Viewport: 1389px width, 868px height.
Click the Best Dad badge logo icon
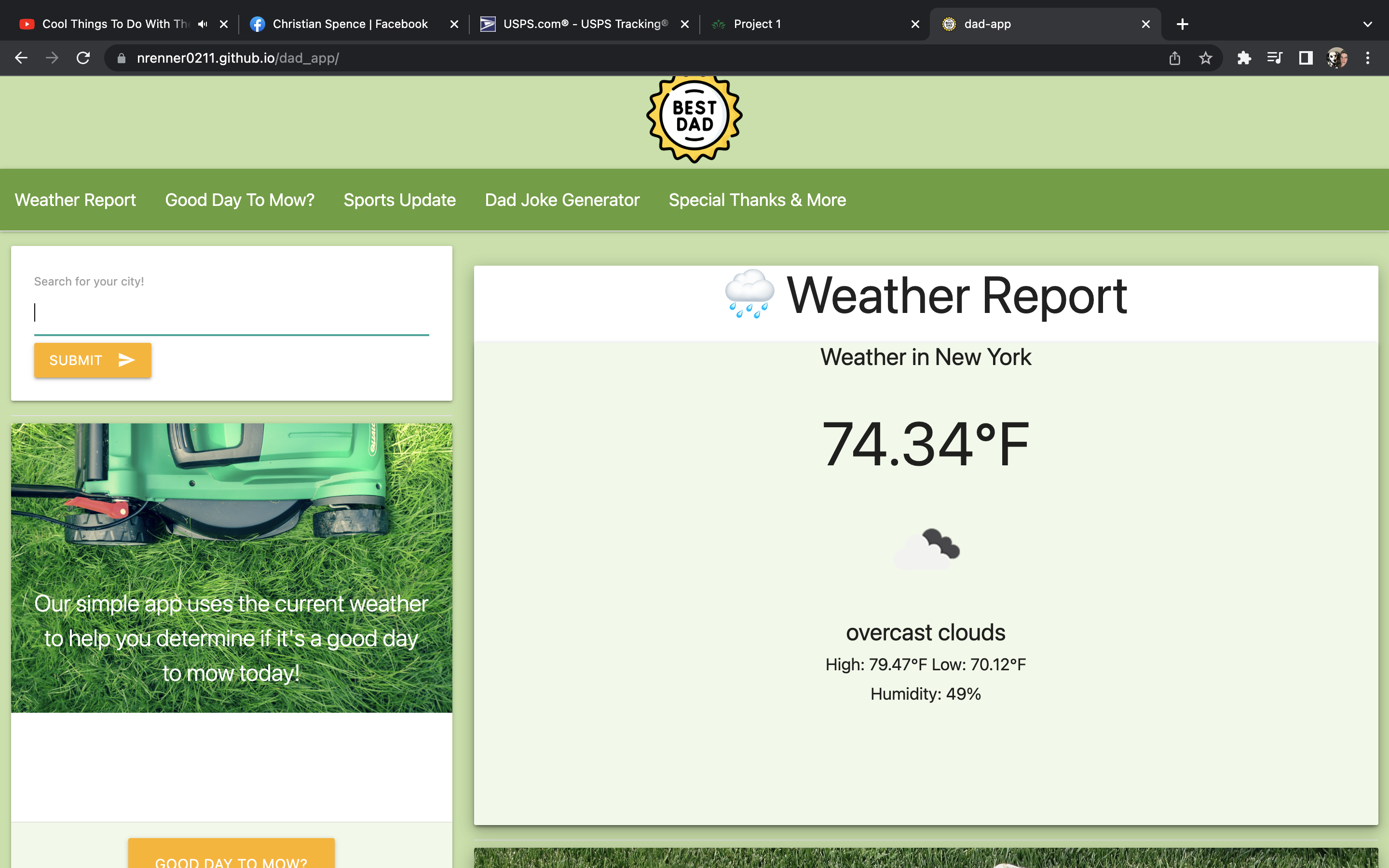tap(694, 119)
